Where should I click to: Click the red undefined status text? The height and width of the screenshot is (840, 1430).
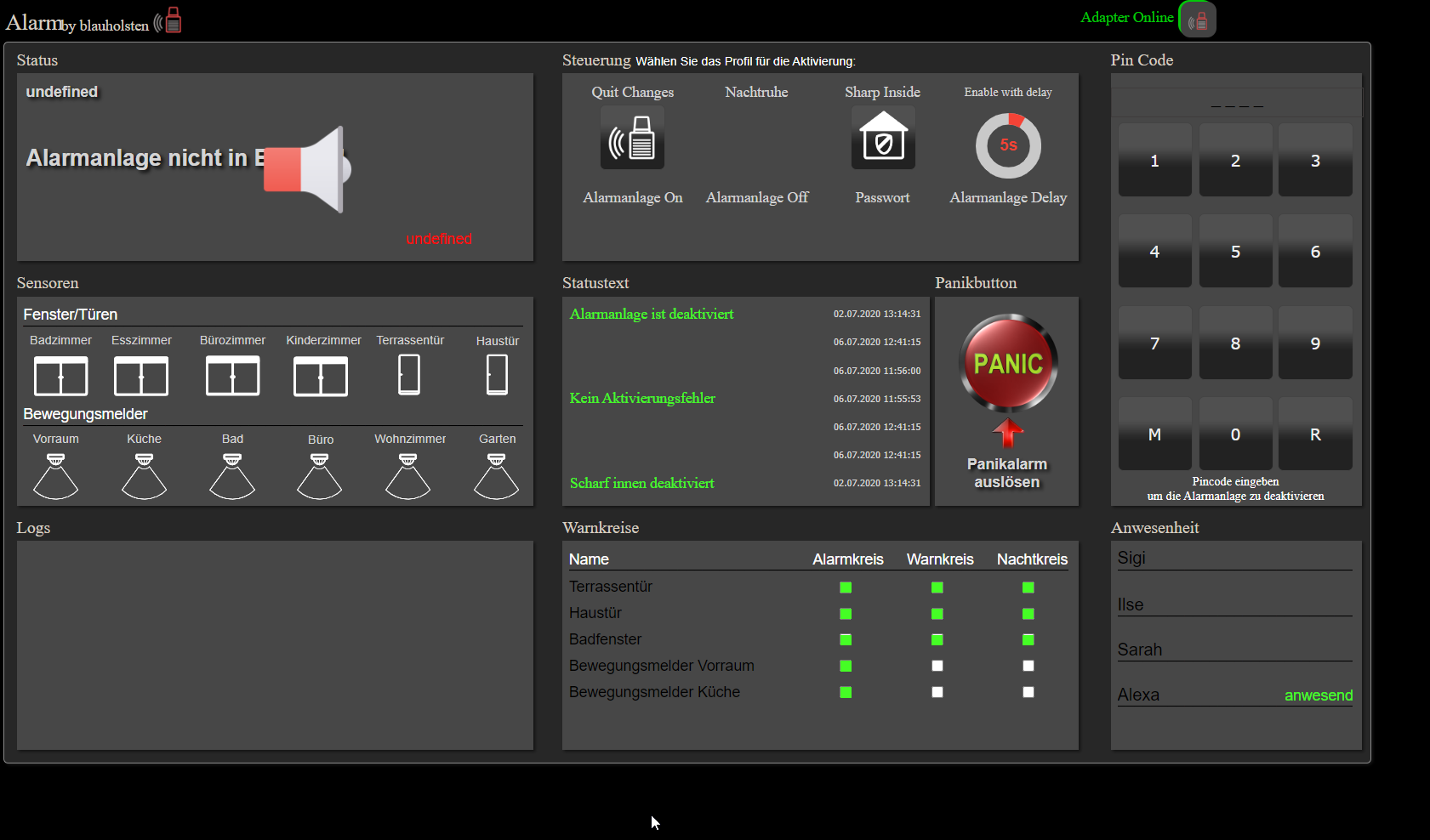click(x=439, y=239)
